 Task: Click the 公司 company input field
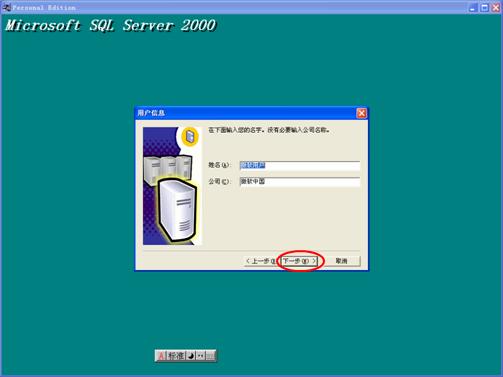300,182
